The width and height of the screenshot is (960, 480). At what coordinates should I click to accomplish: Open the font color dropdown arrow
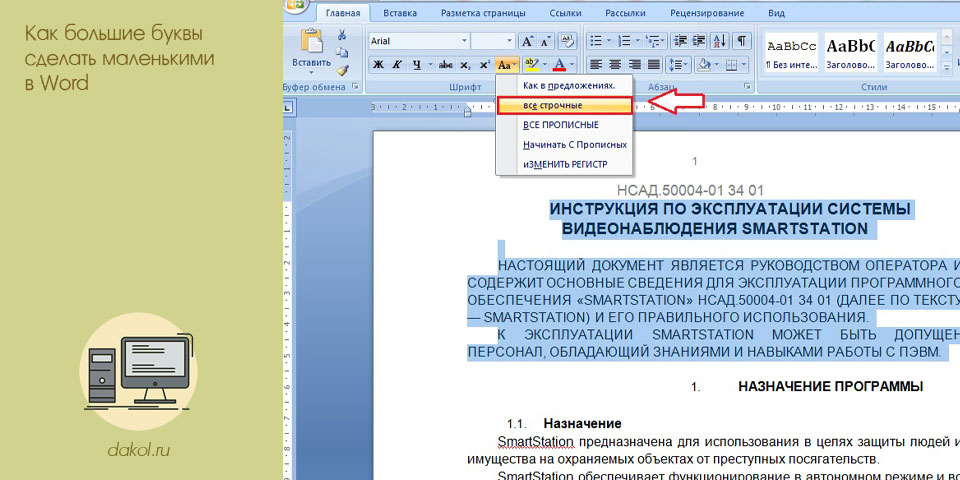[572, 64]
